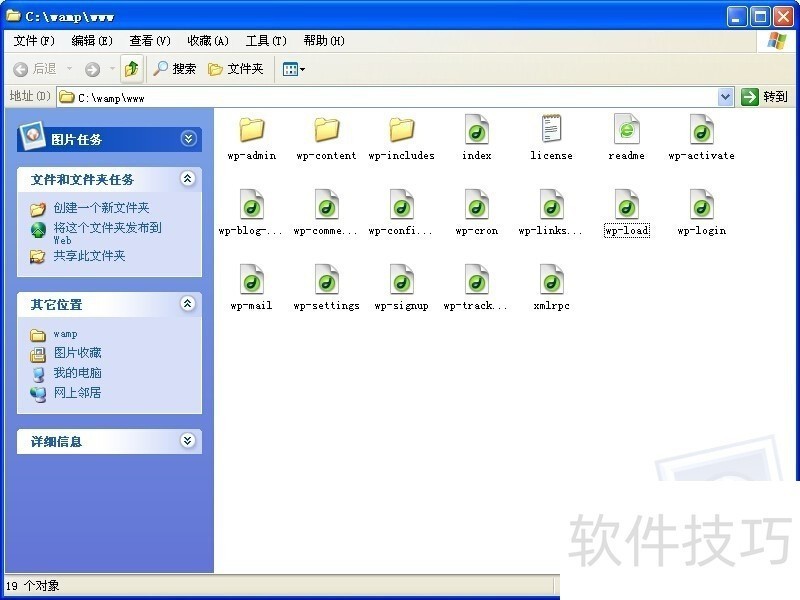Open the 编辑(E) menu
Viewport: 800px width, 600px height.
click(x=92, y=40)
